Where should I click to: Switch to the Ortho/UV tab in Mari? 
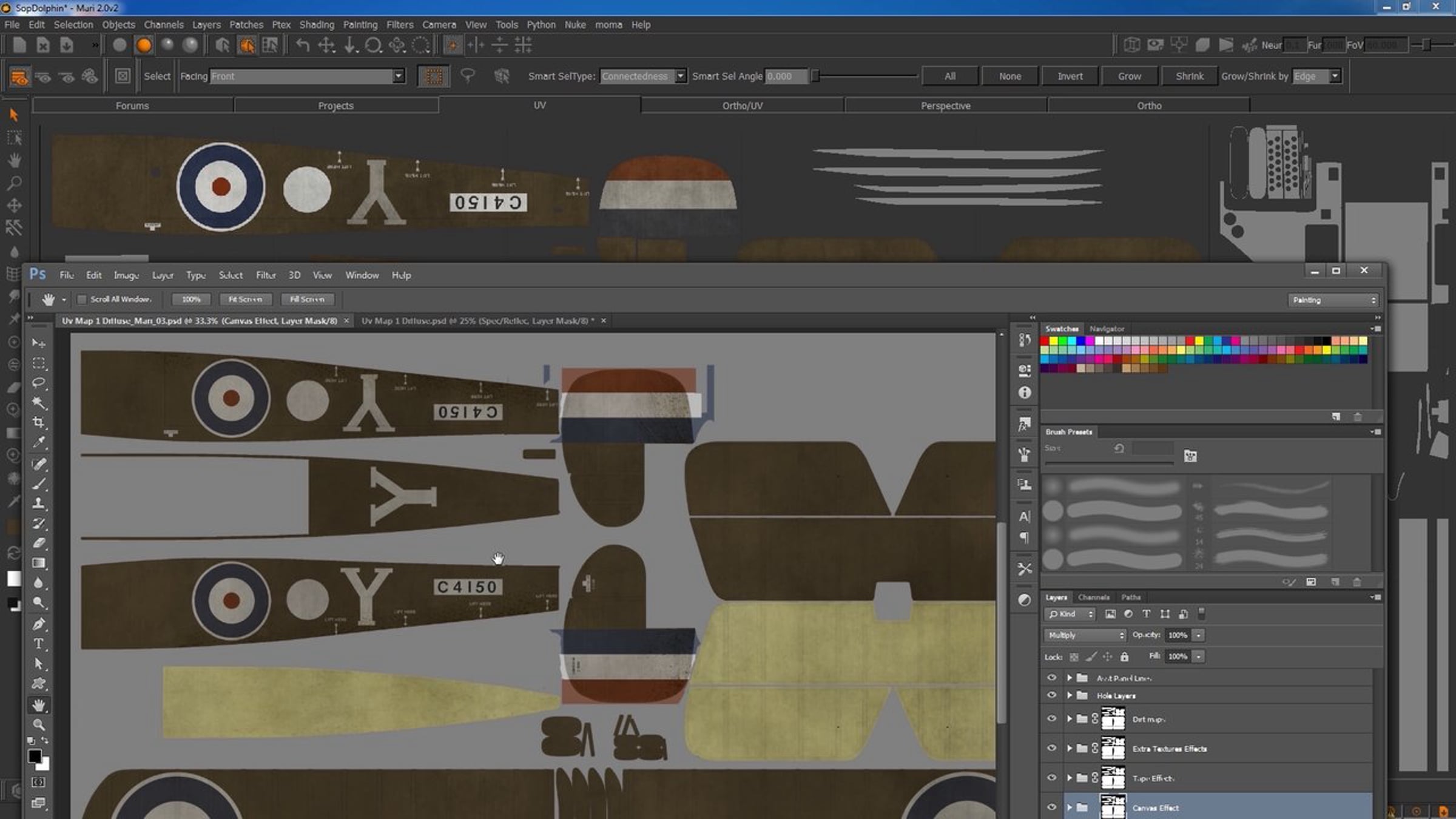743,106
